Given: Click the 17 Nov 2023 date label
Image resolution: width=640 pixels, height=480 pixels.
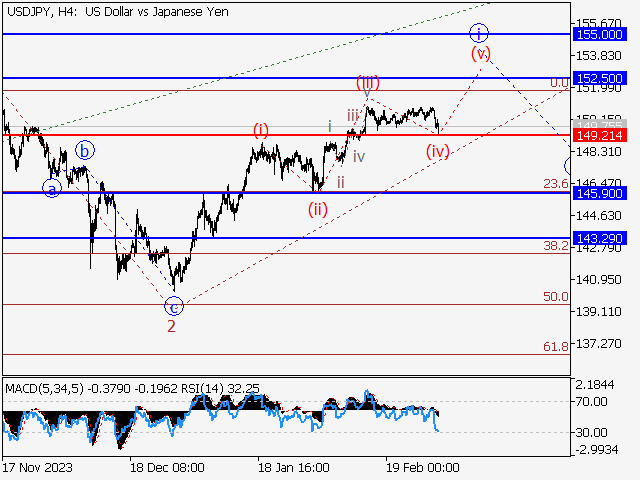Looking at the screenshot, I should (38, 467).
